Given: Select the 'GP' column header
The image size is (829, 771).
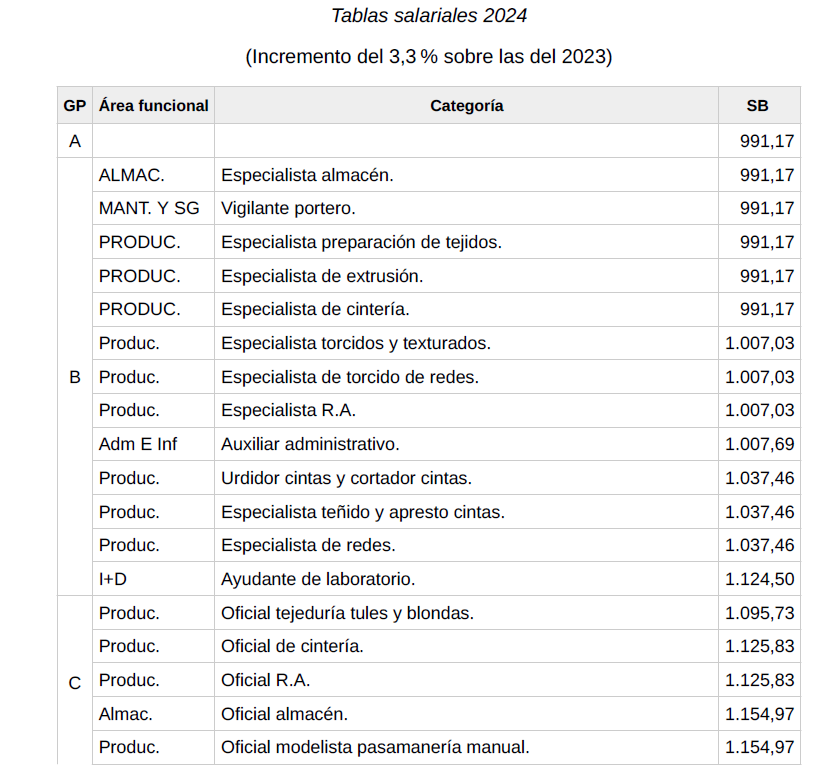Looking at the screenshot, I should tap(75, 106).
